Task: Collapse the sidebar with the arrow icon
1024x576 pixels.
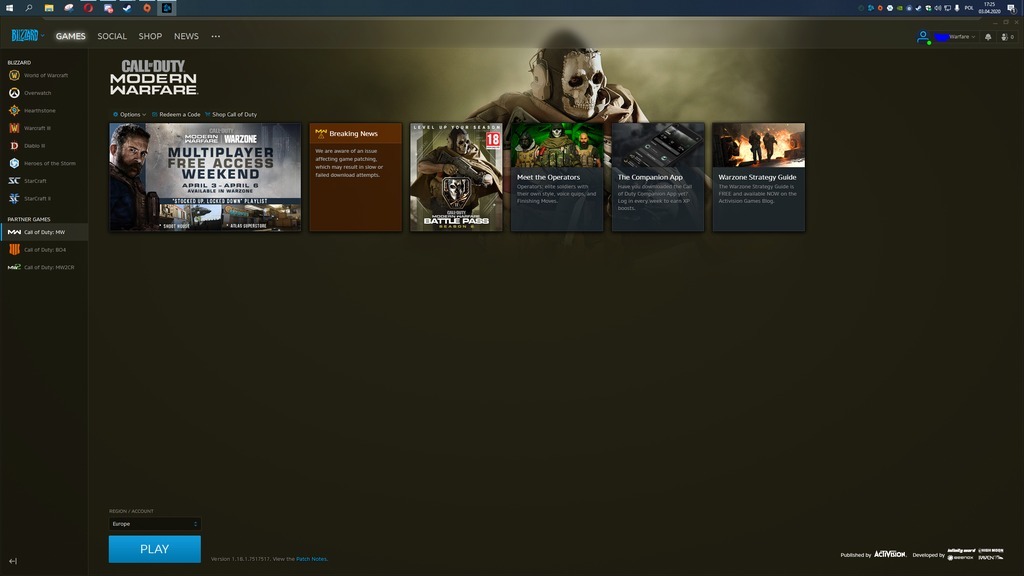Action: pyautogui.click(x=13, y=561)
